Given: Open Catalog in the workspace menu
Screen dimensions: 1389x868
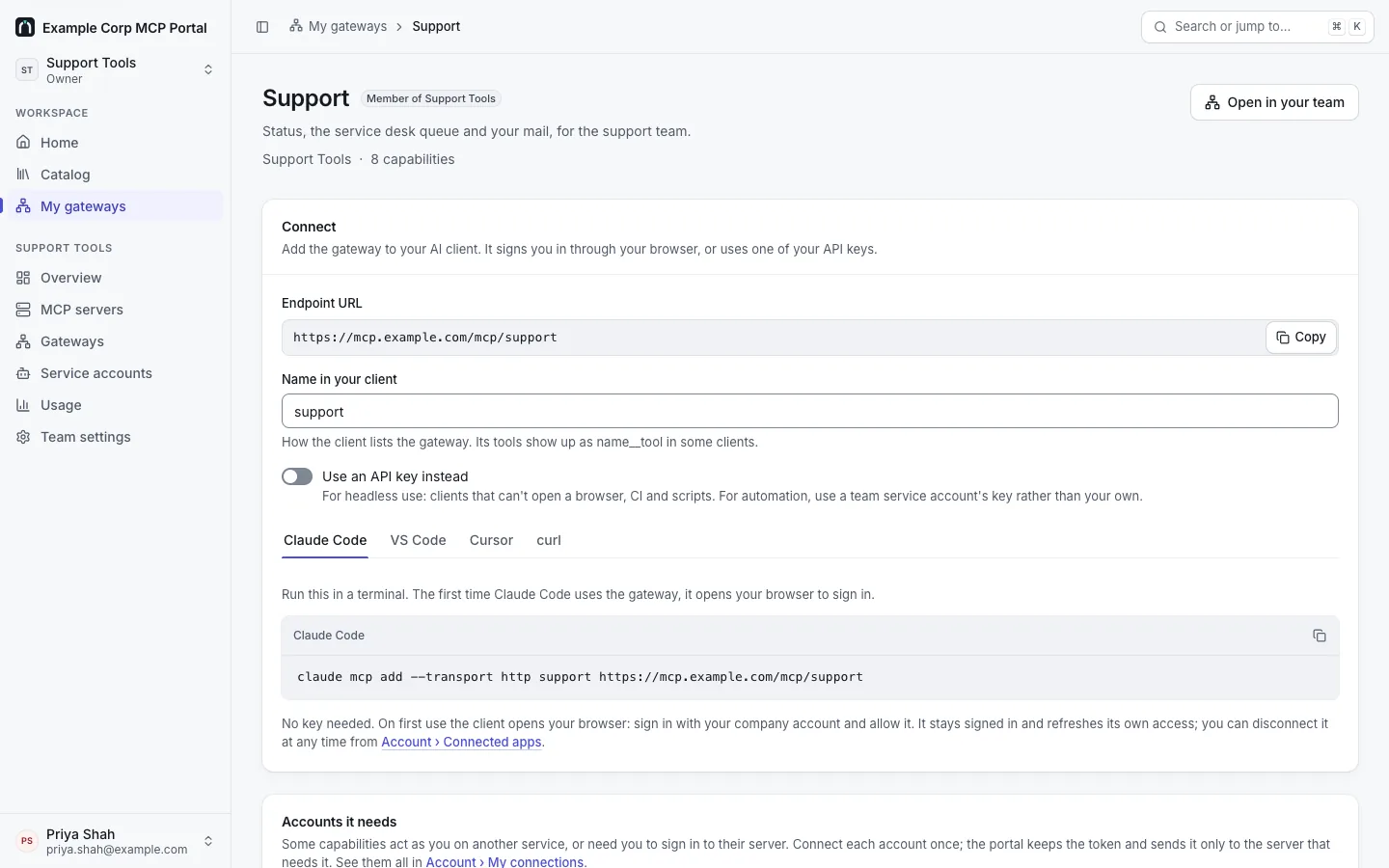Looking at the screenshot, I should (x=116, y=175).
